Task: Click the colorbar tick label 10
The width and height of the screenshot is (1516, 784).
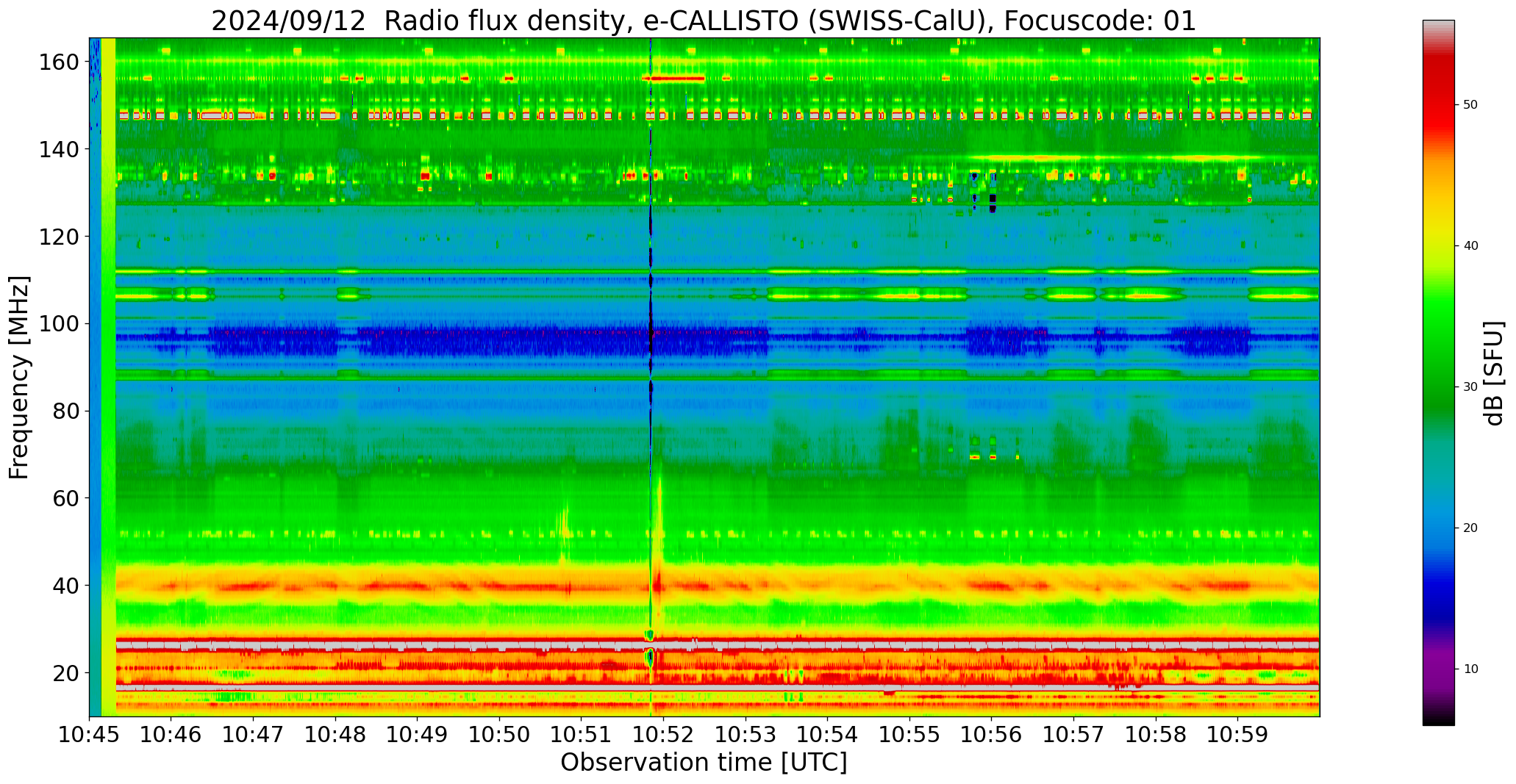Action: coord(1470,669)
